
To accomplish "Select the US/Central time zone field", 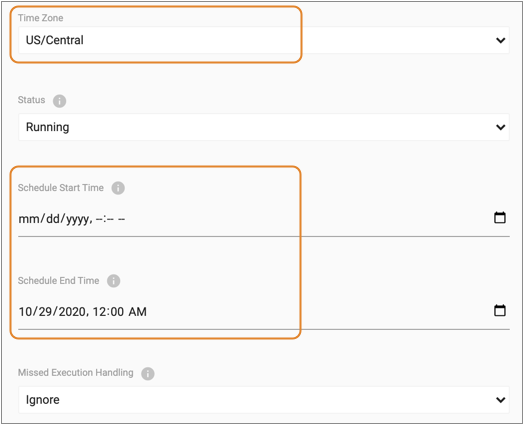I will click(264, 40).
